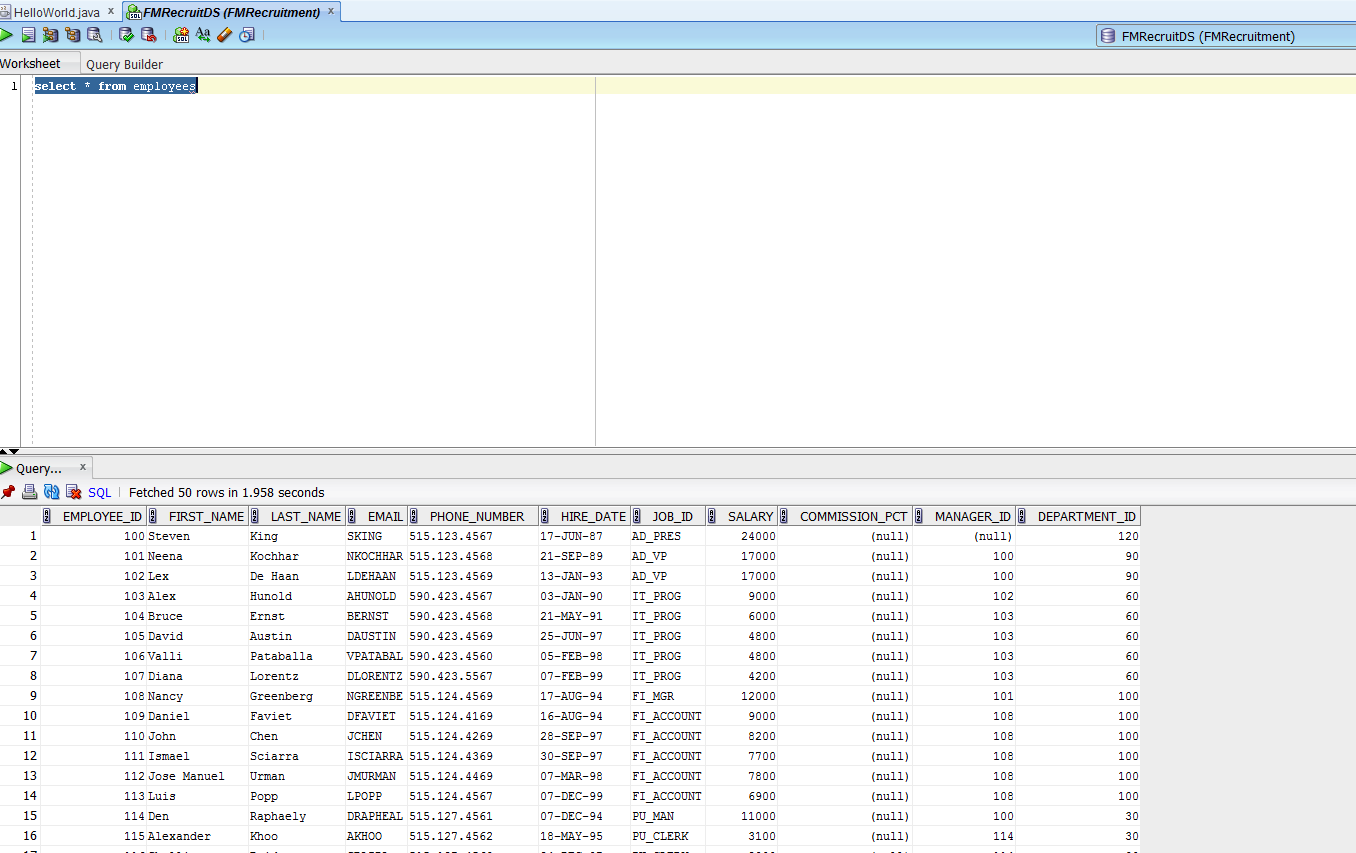Run Script icon in worksheet toolbar
The width and height of the screenshot is (1356, 853).
[x=28, y=34]
